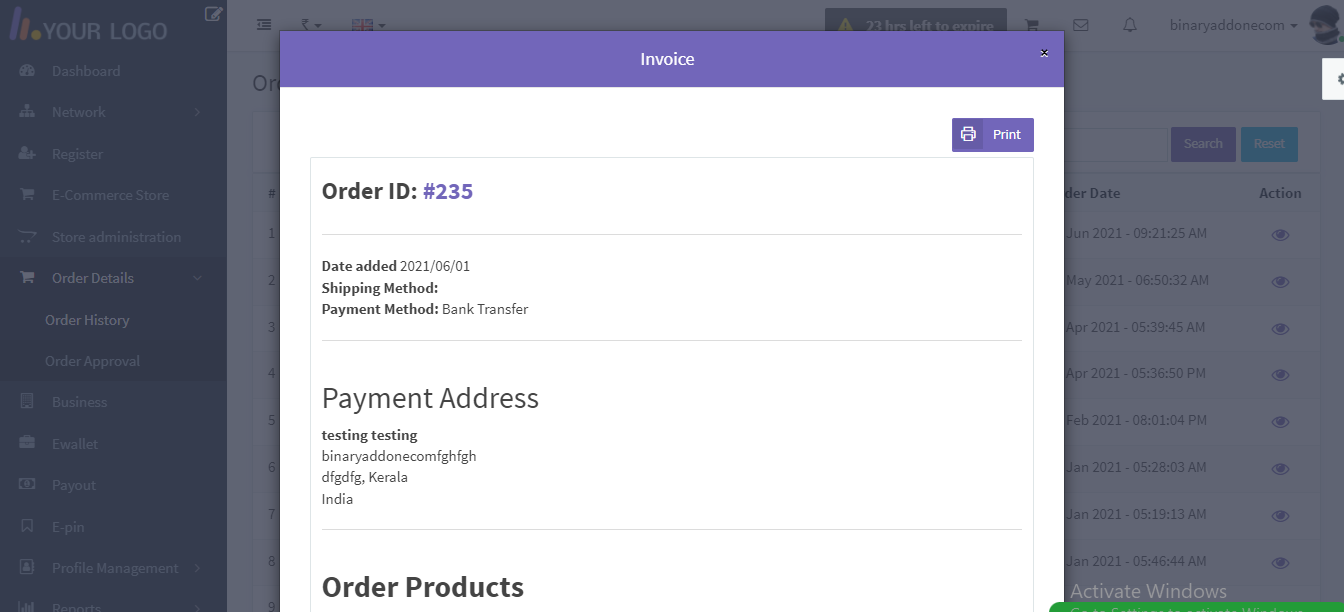Expand the Network submenu chevron
The height and width of the screenshot is (612, 1344).
pos(197,112)
